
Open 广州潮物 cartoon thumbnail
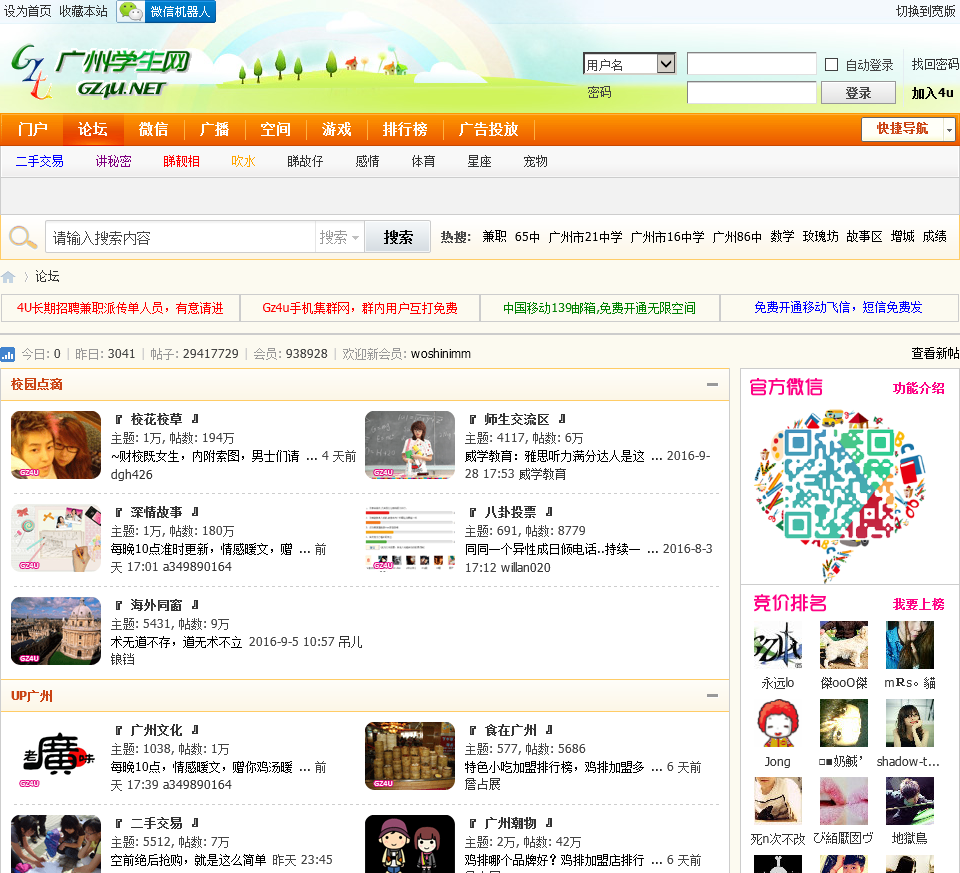pyautogui.click(x=410, y=844)
